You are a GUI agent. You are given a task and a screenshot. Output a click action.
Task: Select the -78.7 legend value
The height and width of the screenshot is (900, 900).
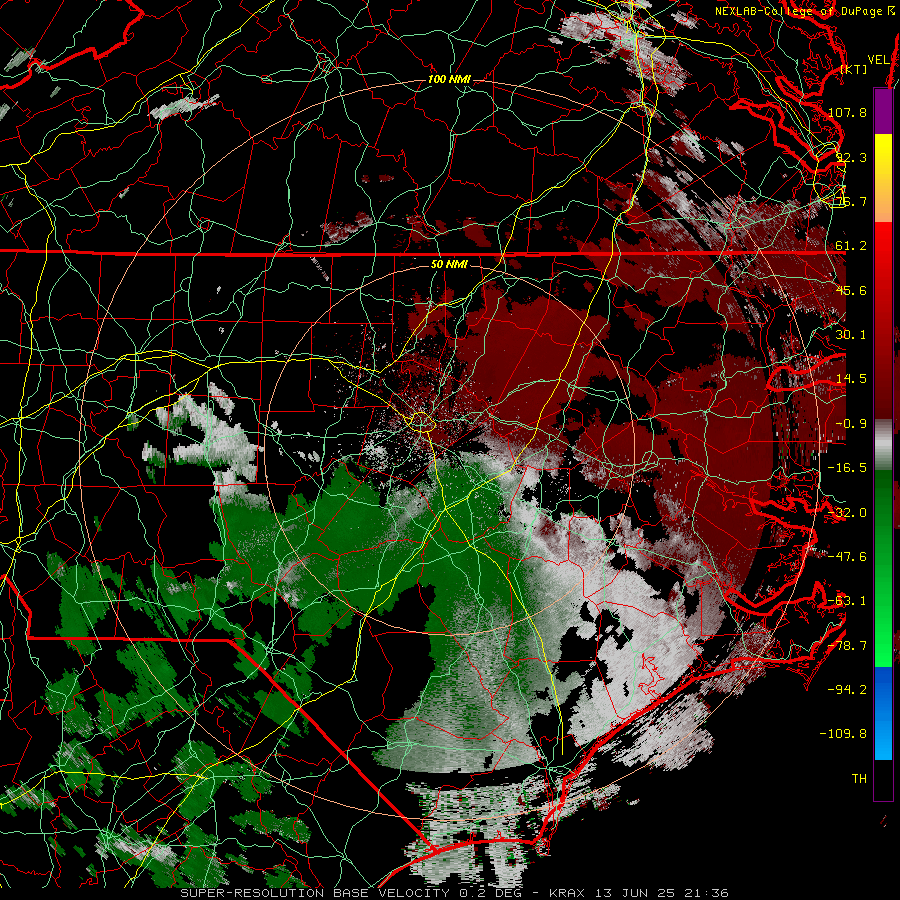coord(847,646)
